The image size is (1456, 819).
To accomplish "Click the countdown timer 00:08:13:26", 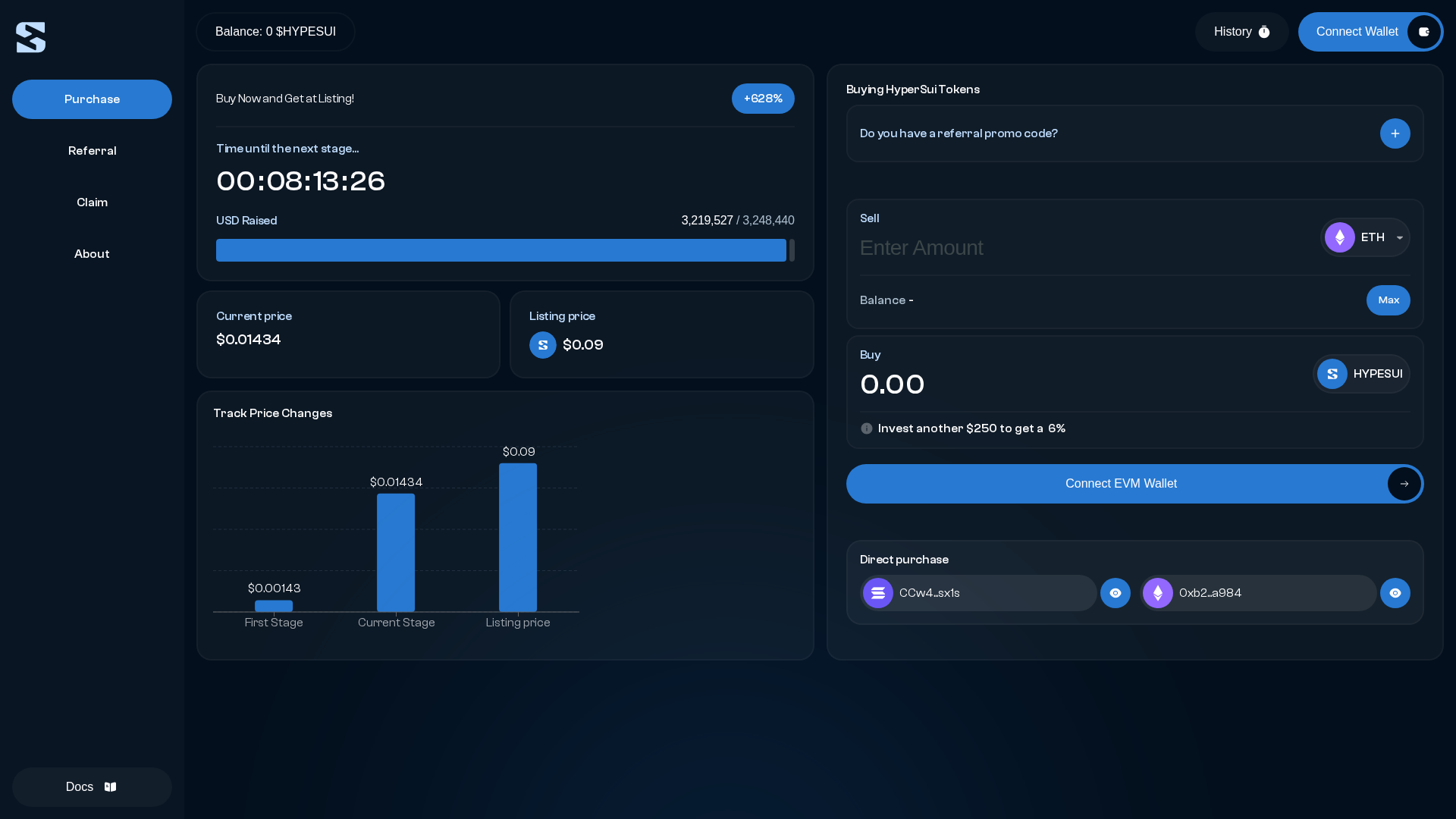I will click(x=300, y=181).
